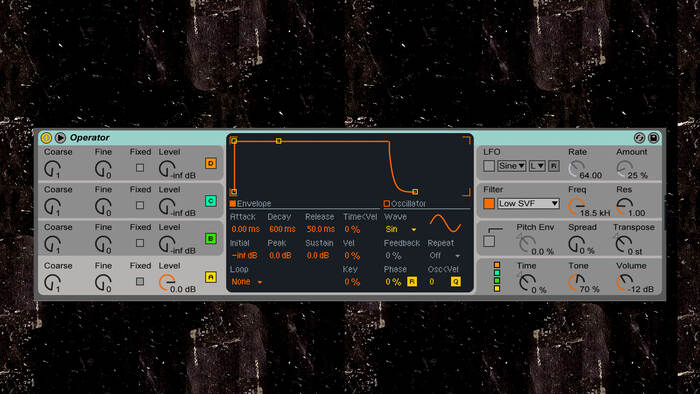Screen dimensions: 700x394
Task: Open the Wave Sin dropdown
Action: point(400,229)
